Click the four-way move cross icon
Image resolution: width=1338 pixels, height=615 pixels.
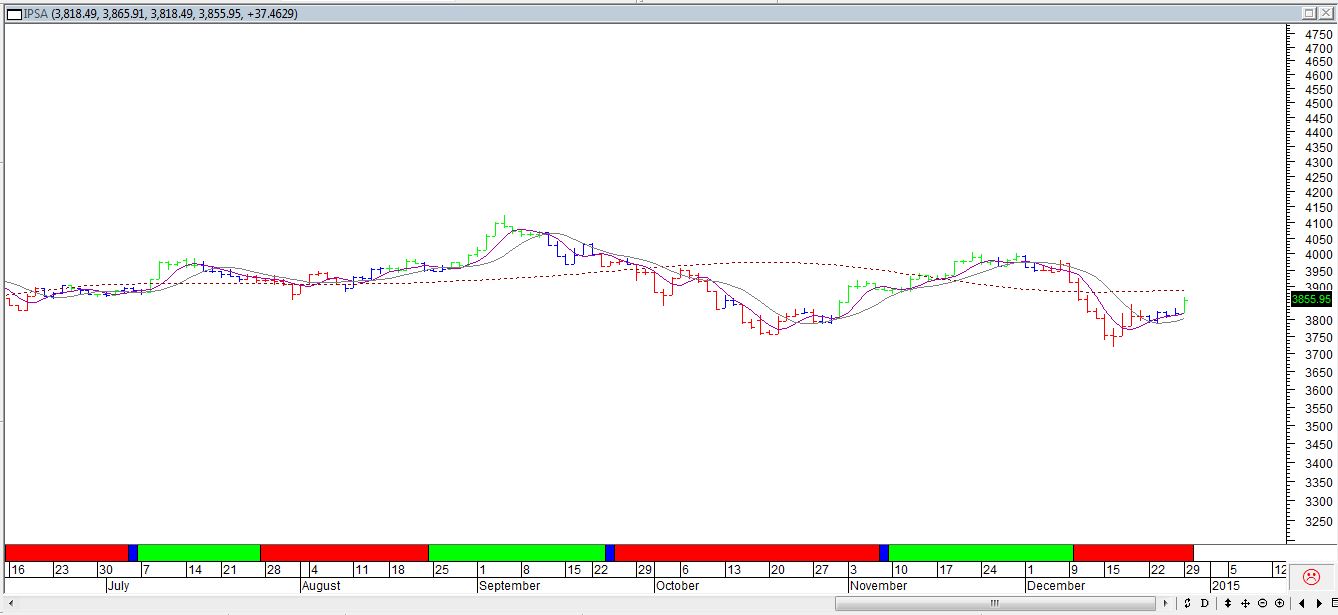(1245, 603)
